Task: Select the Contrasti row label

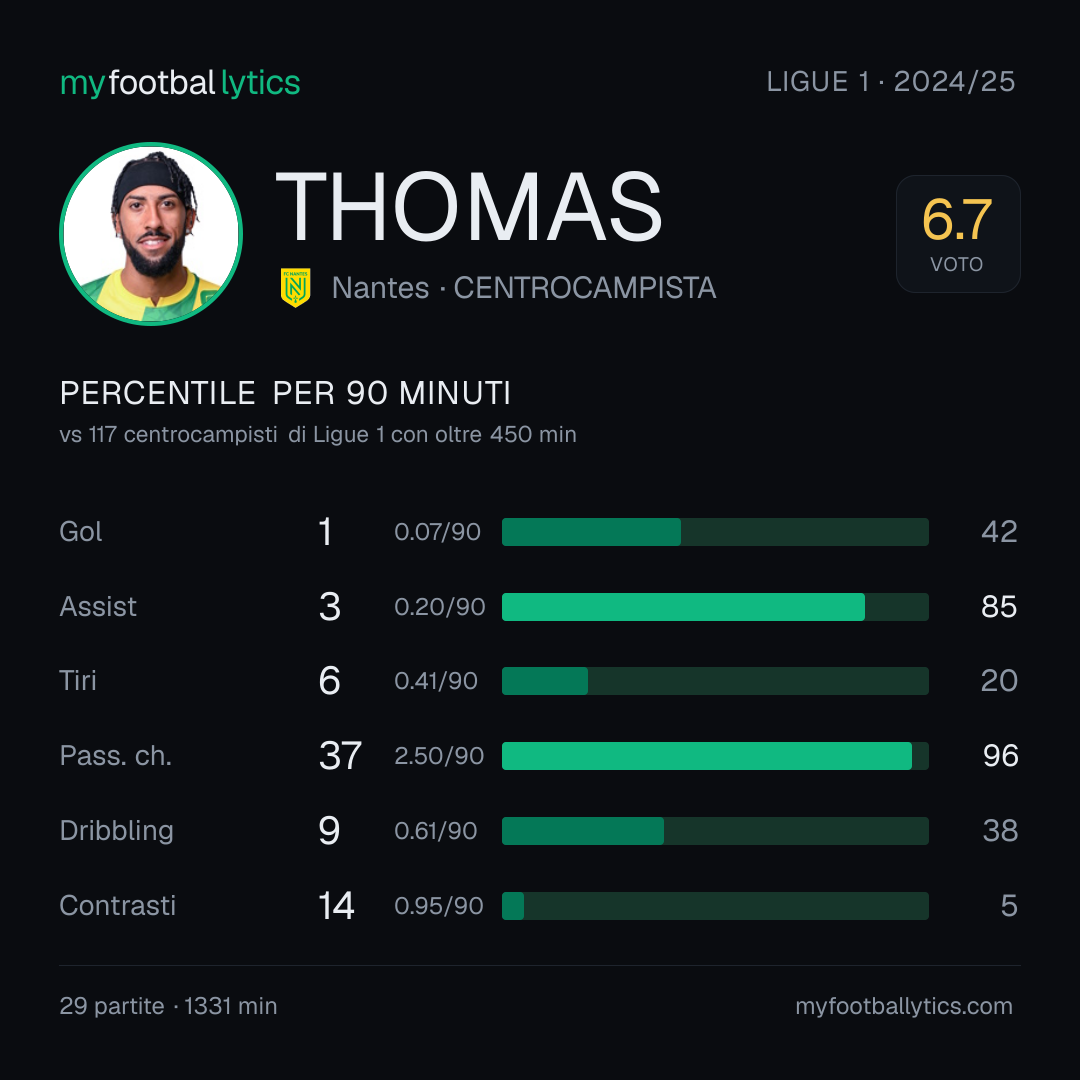Action: pyautogui.click(x=118, y=905)
